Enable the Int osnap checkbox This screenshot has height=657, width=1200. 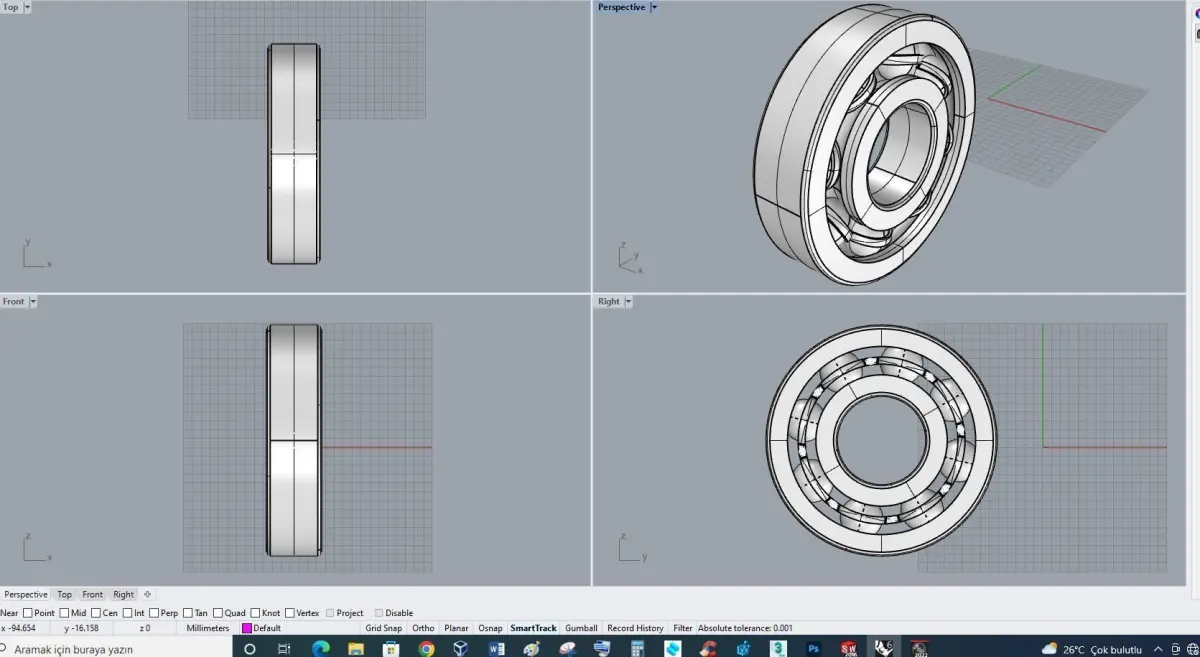tap(127, 613)
